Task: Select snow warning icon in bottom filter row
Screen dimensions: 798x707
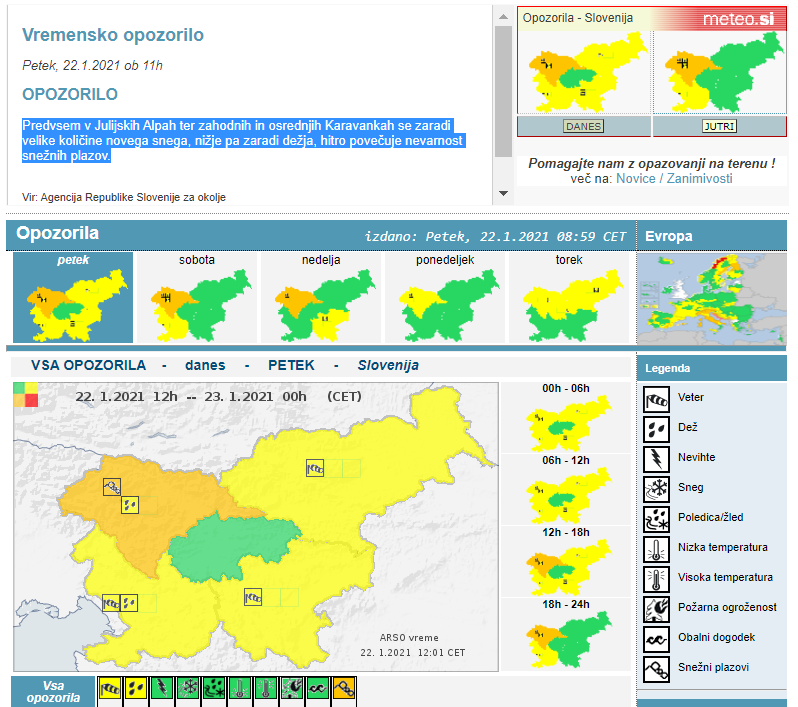Action: coord(188,689)
